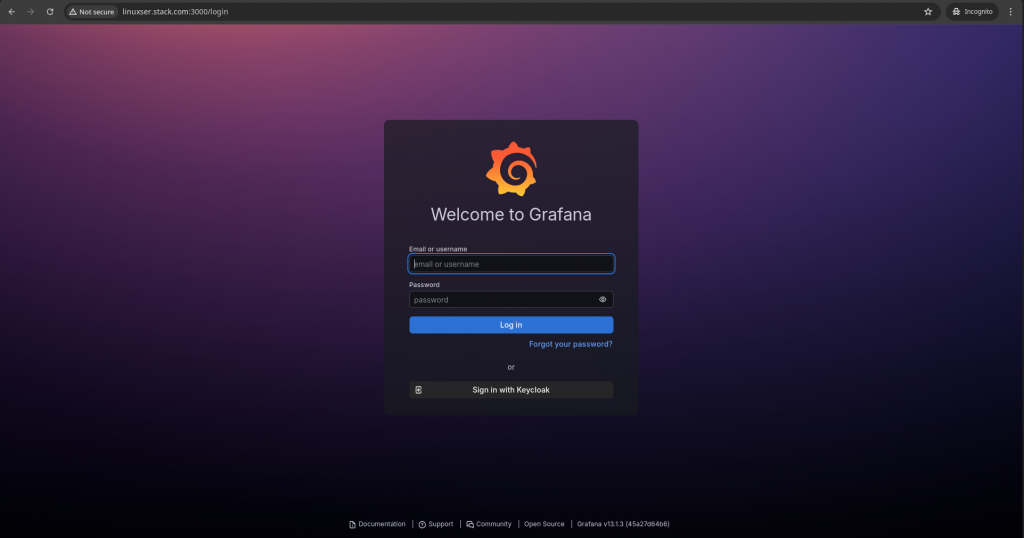Screen dimensions: 1024x538
Task: Sign in with Keycloak
Action: click(511, 390)
